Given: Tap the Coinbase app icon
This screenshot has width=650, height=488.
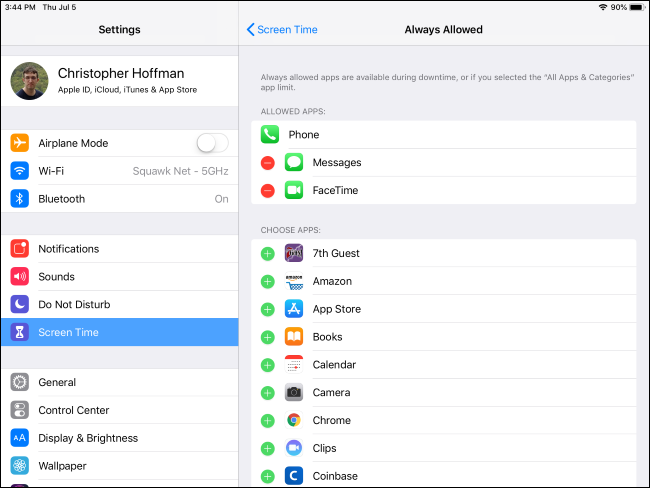Looking at the screenshot, I should pyautogui.click(x=294, y=476).
